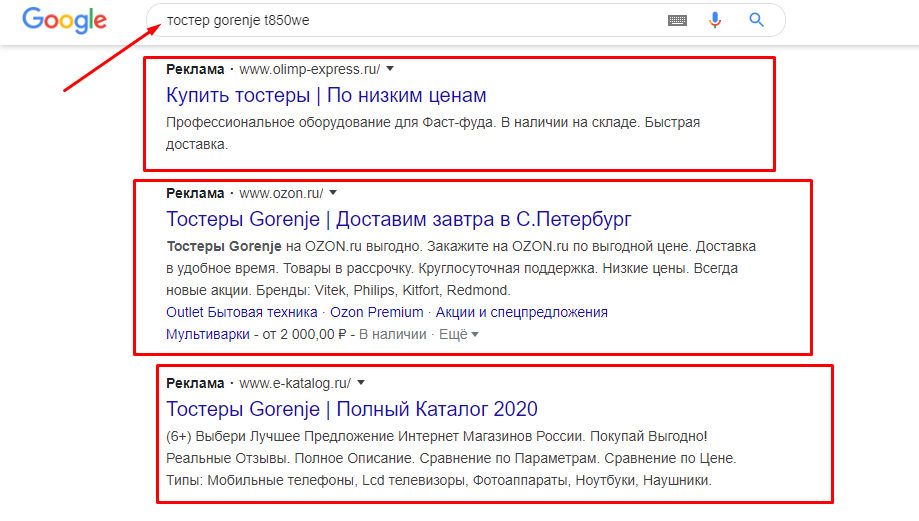This screenshot has width=919, height=521.
Task: Focus the search box with 'тостер gorenje t850we'
Action: point(410,21)
